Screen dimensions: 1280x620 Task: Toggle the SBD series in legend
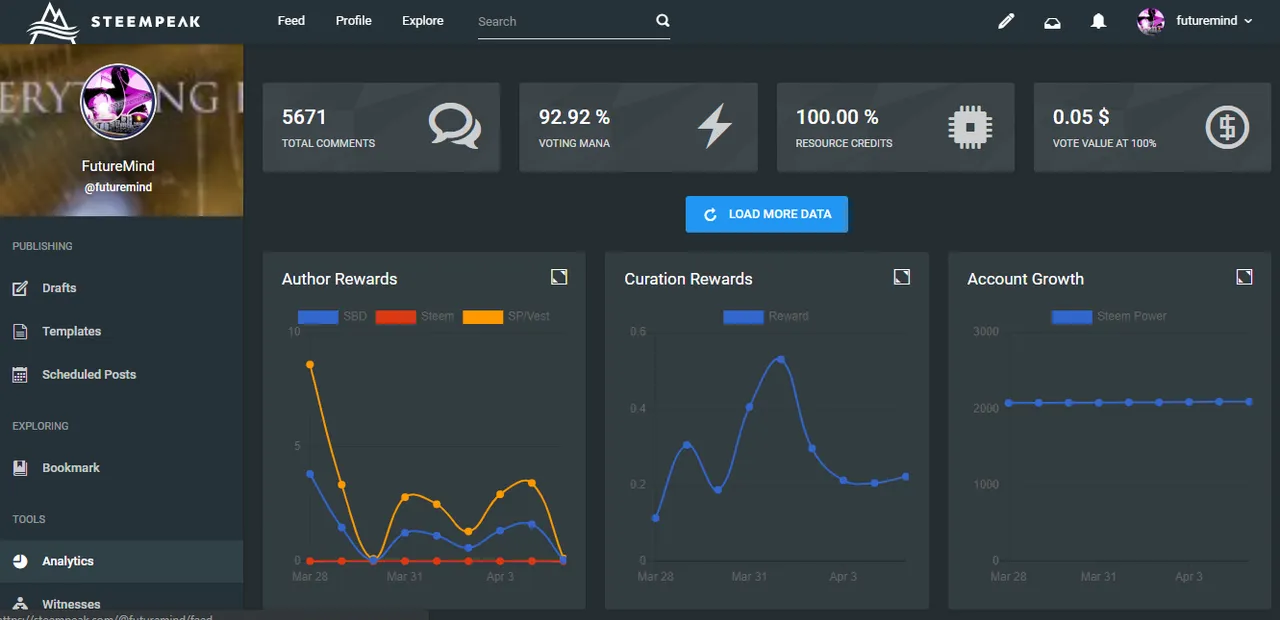[x=332, y=316]
